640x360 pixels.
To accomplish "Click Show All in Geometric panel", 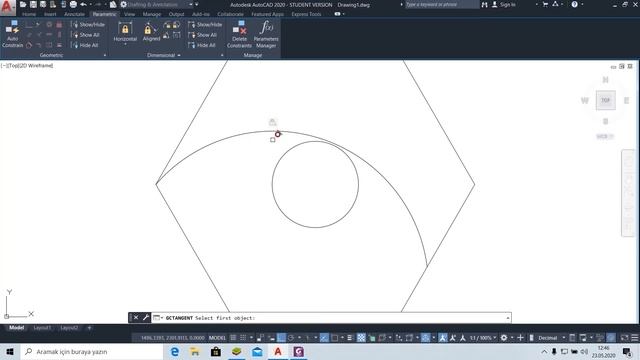I will coord(85,35).
